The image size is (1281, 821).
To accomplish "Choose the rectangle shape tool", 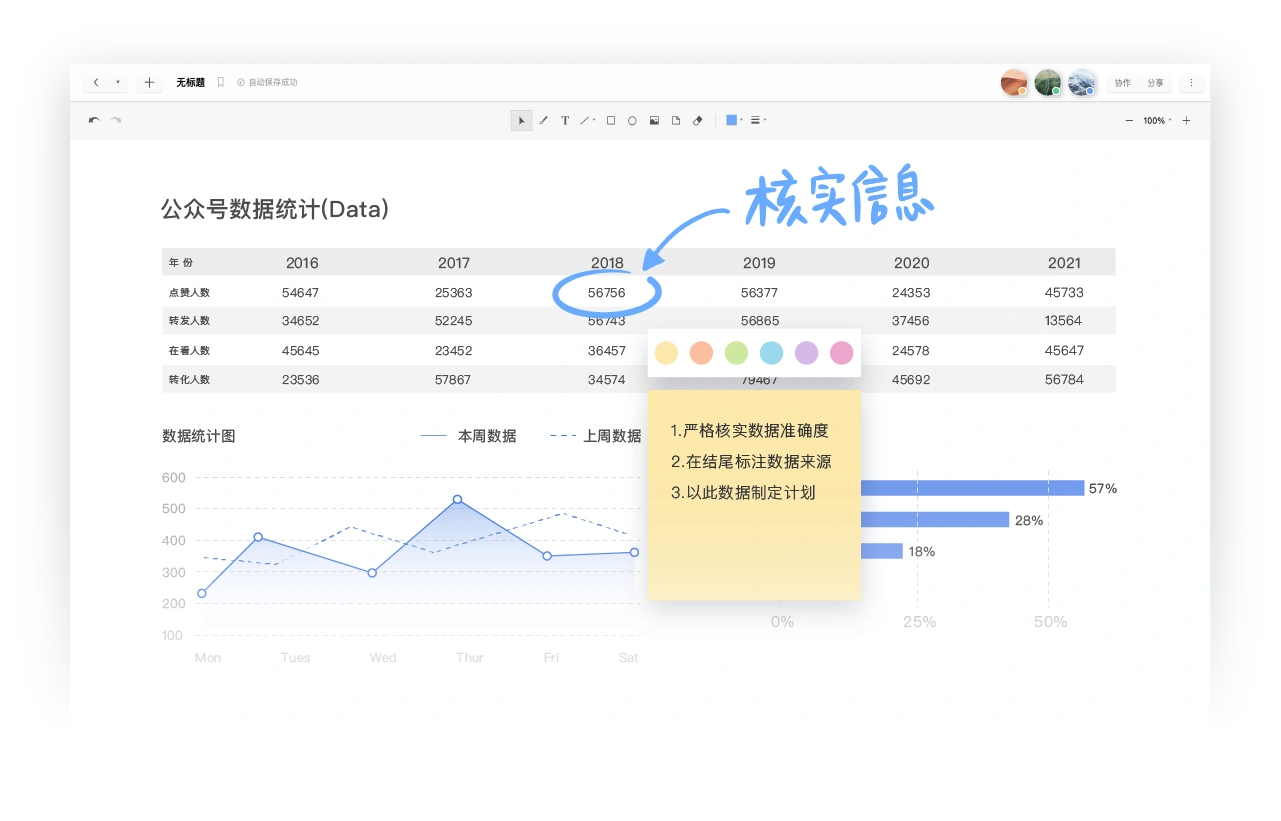I will click(611, 121).
